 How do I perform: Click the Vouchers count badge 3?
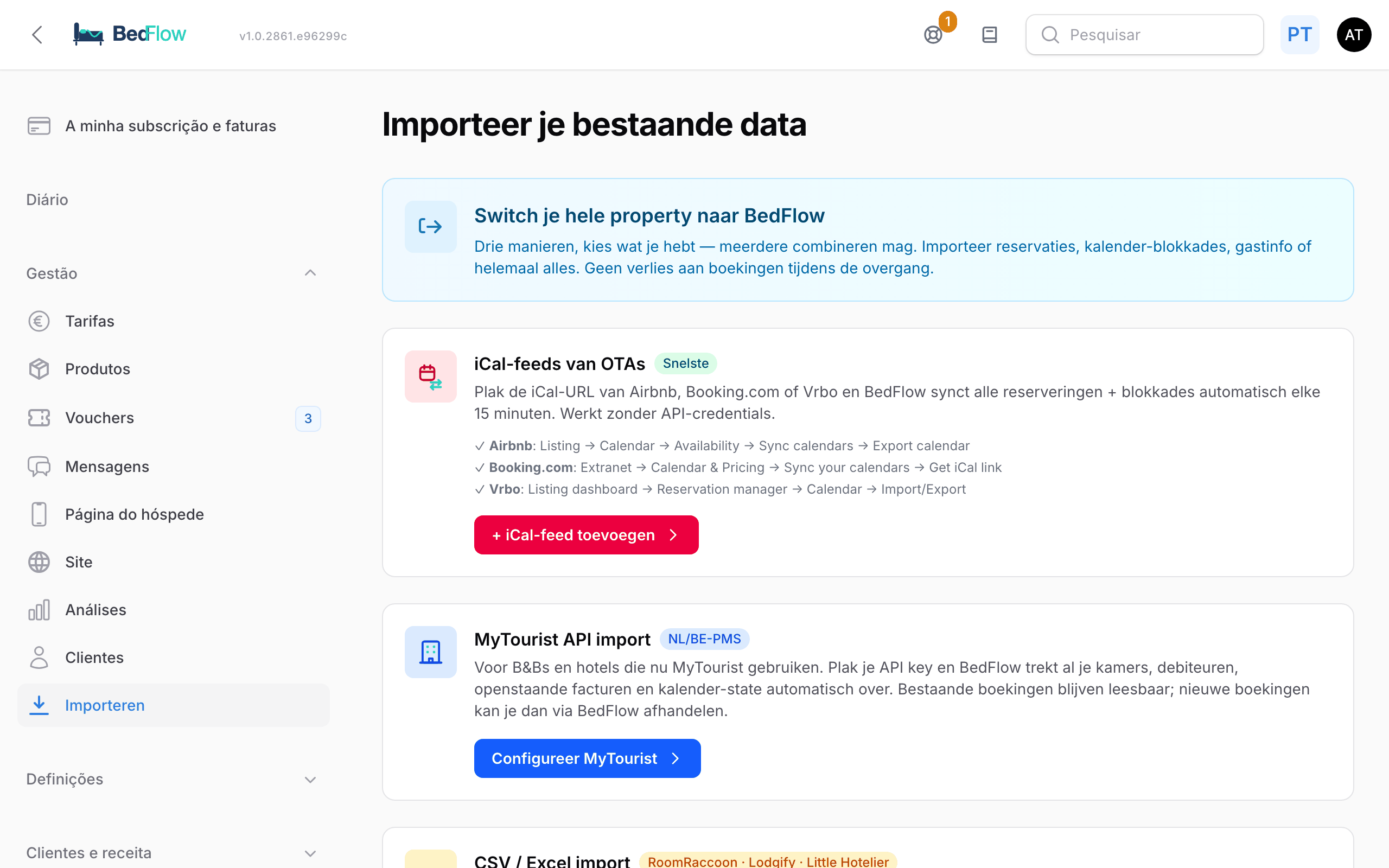[x=308, y=418]
